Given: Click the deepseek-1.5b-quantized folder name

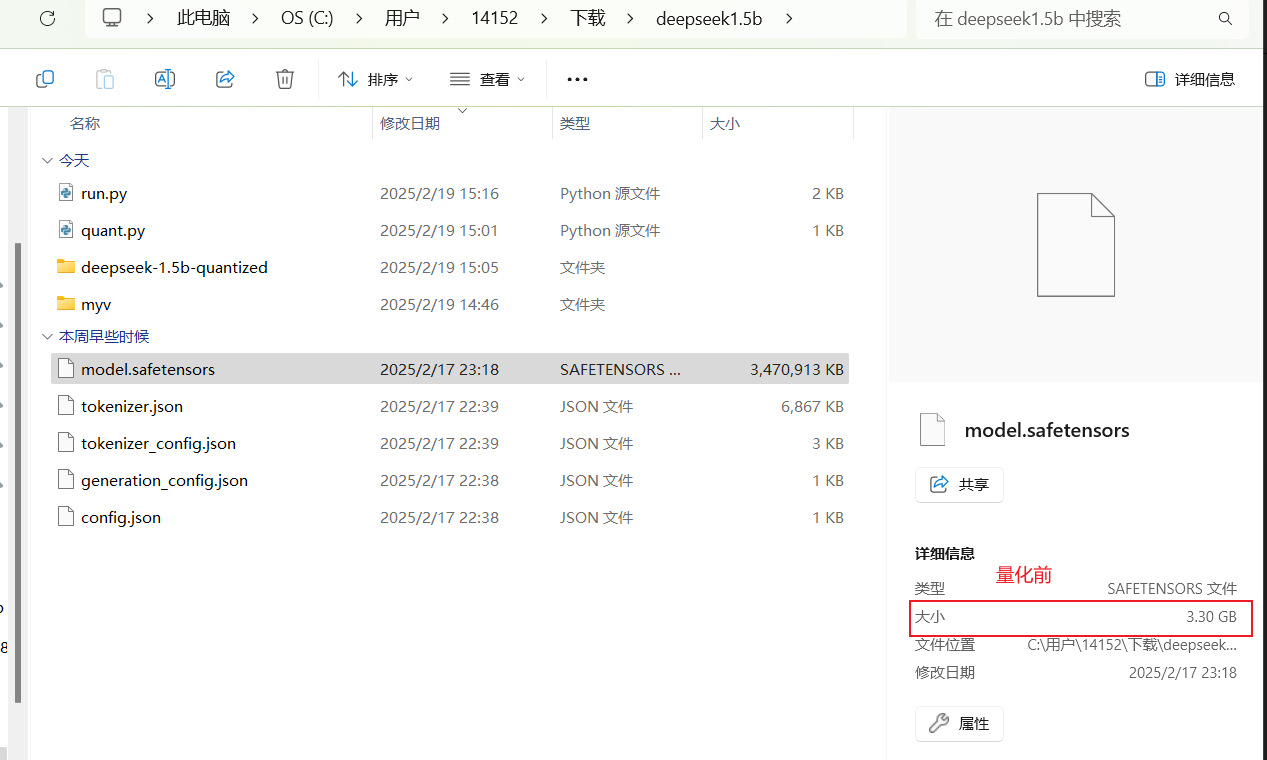Looking at the screenshot, I should [174, 268].
